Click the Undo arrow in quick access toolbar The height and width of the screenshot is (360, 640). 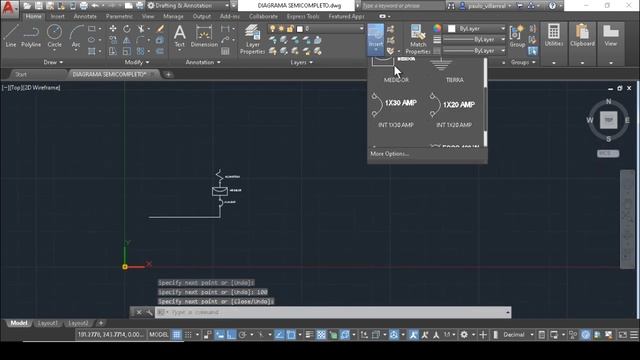(x=95, y=6)
